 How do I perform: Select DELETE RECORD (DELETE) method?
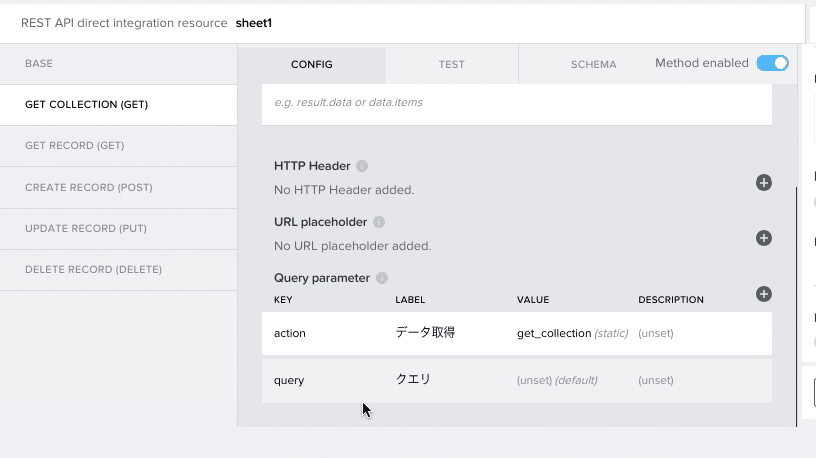coord(119,270)
